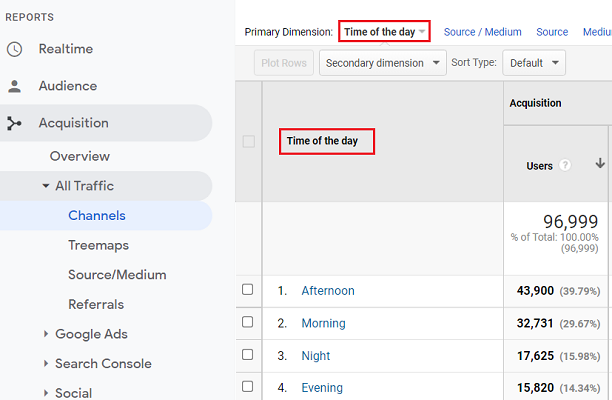Select all rows with header checkbox
The width and height of the screenshot is (612, 400).
click(248, 141)
